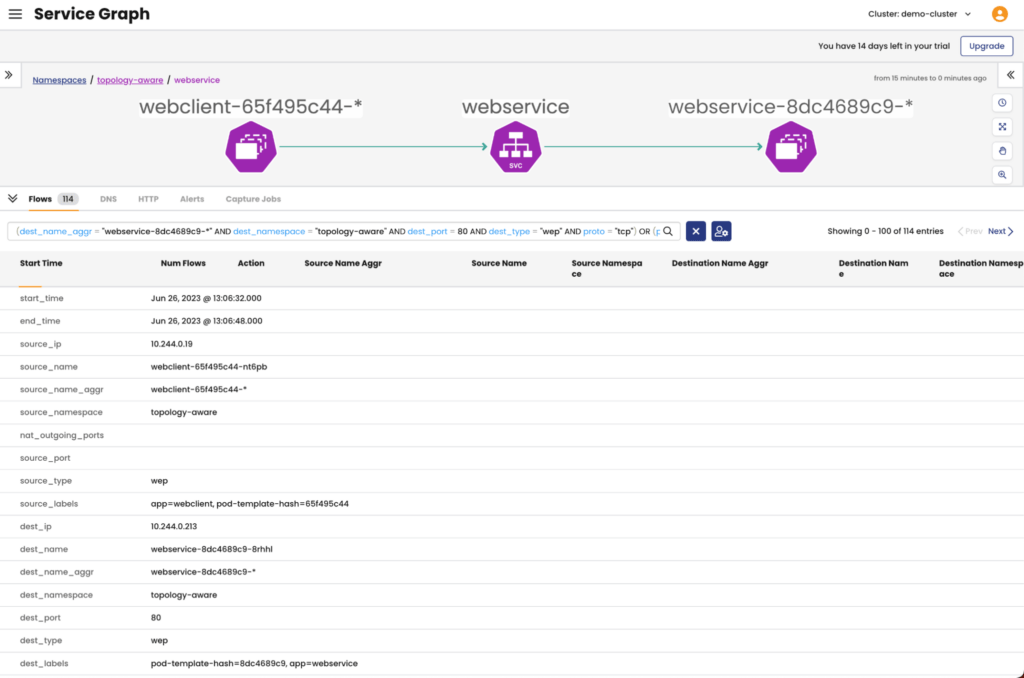Screen dimensions: 1024x678
Task: Select the webservice-8dc4689c9-* node icon
Action: tap(791, 147)
